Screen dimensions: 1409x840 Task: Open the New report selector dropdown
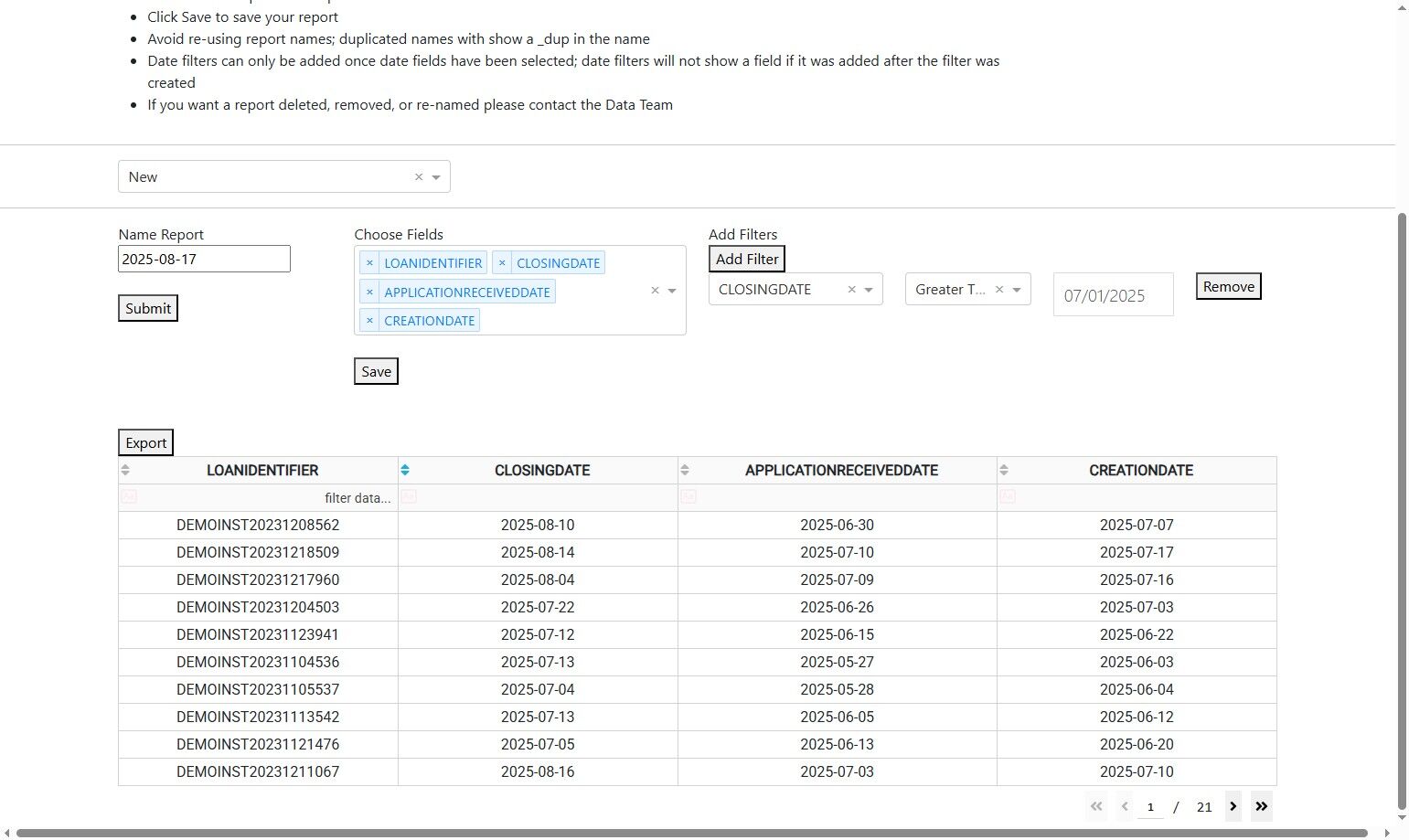[436, 177]
